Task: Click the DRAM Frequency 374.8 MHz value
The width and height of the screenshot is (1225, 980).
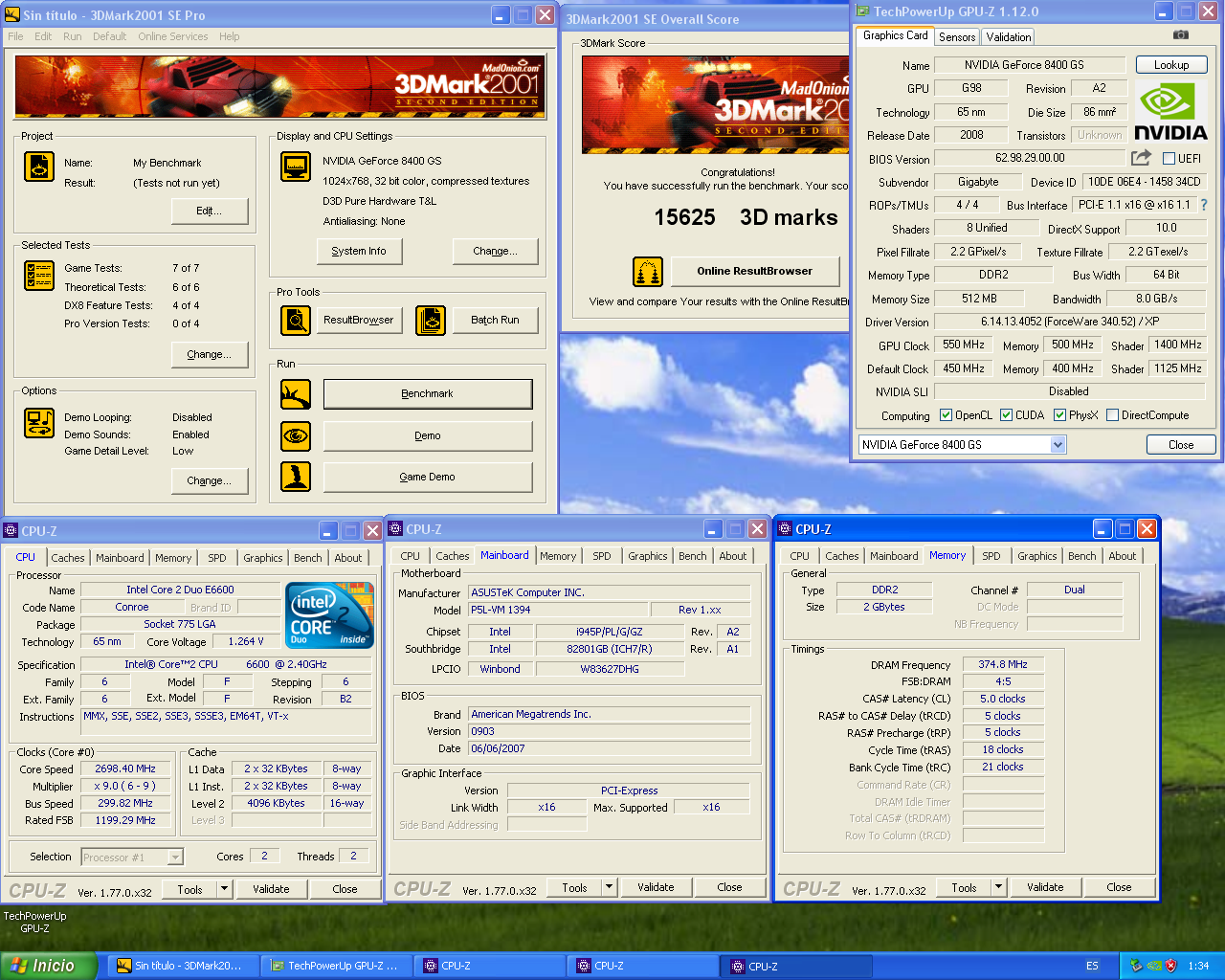Action: tap(1003, 664)
